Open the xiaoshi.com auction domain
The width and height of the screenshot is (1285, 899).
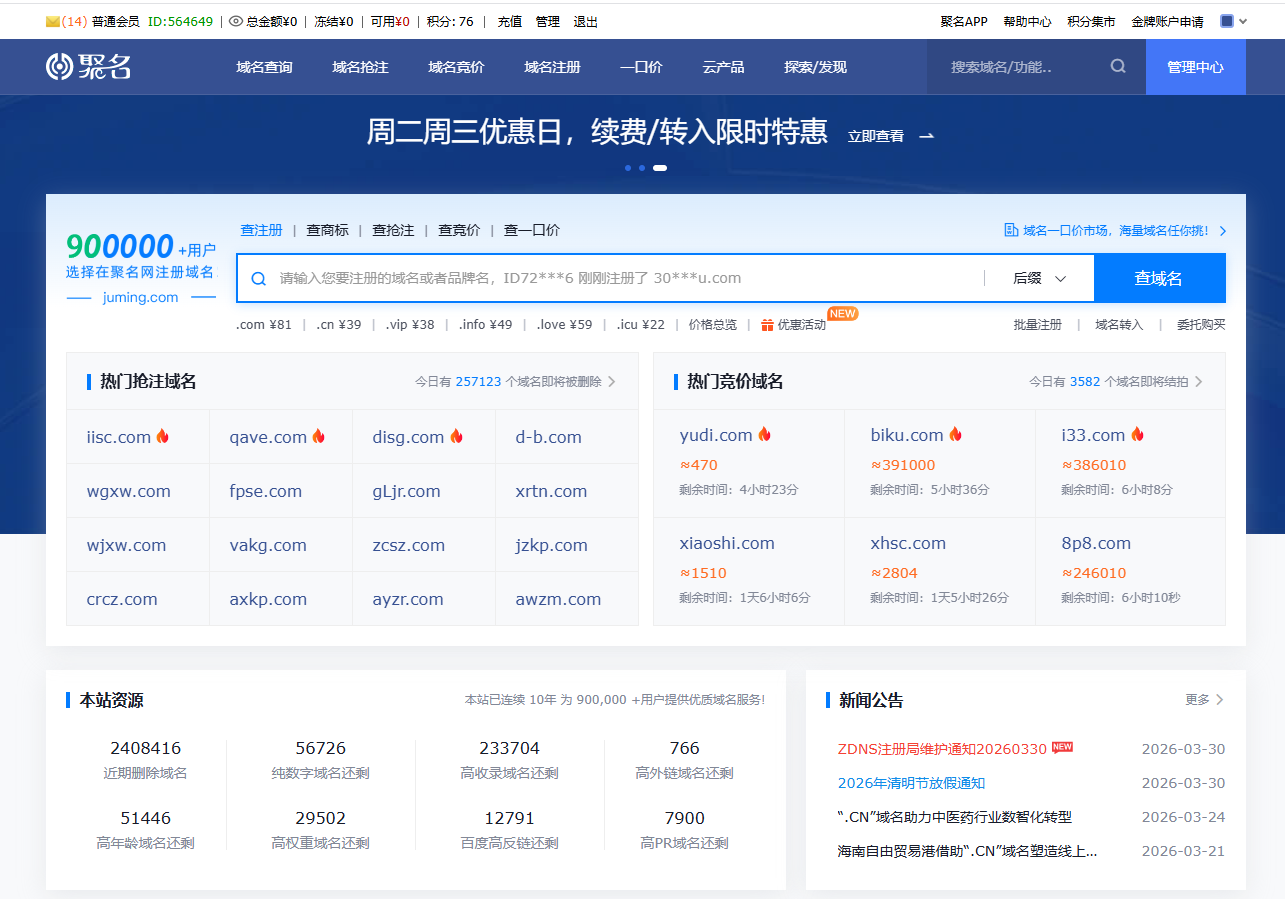(x=727, y=543)
